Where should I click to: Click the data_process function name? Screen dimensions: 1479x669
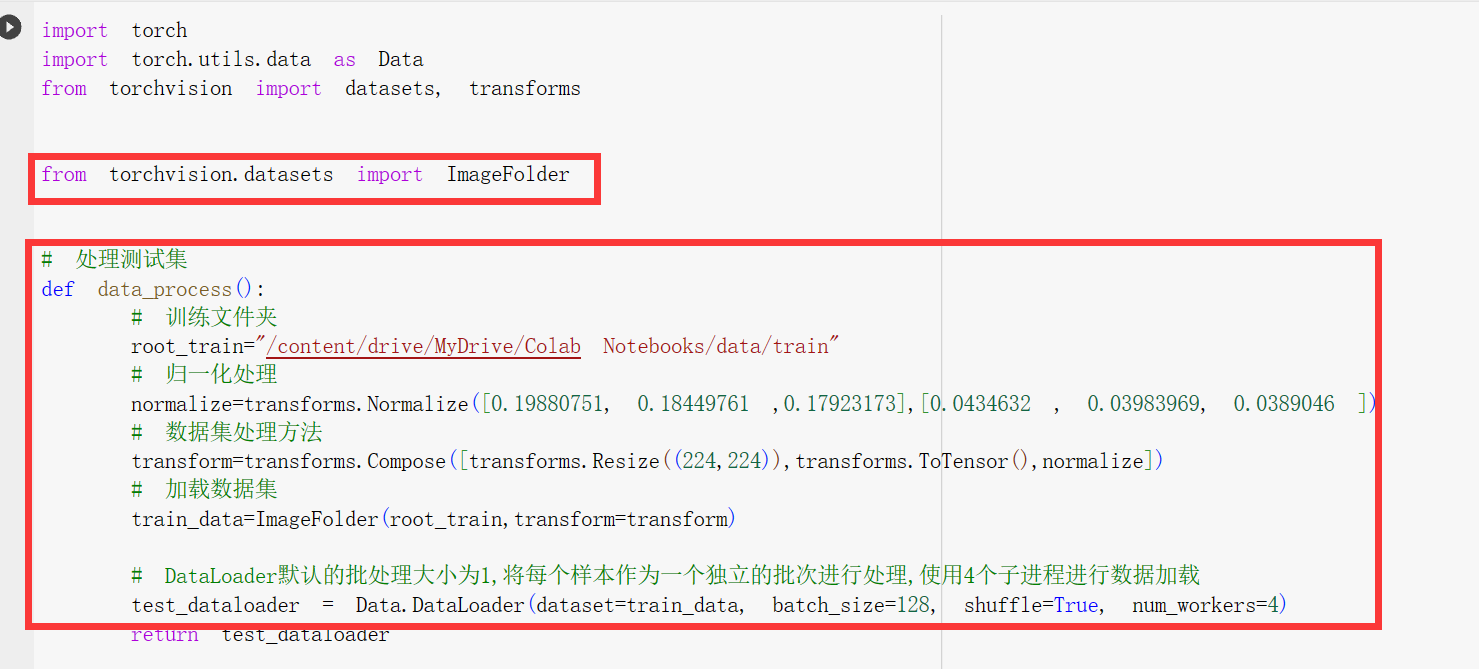(x=165, y=289)
